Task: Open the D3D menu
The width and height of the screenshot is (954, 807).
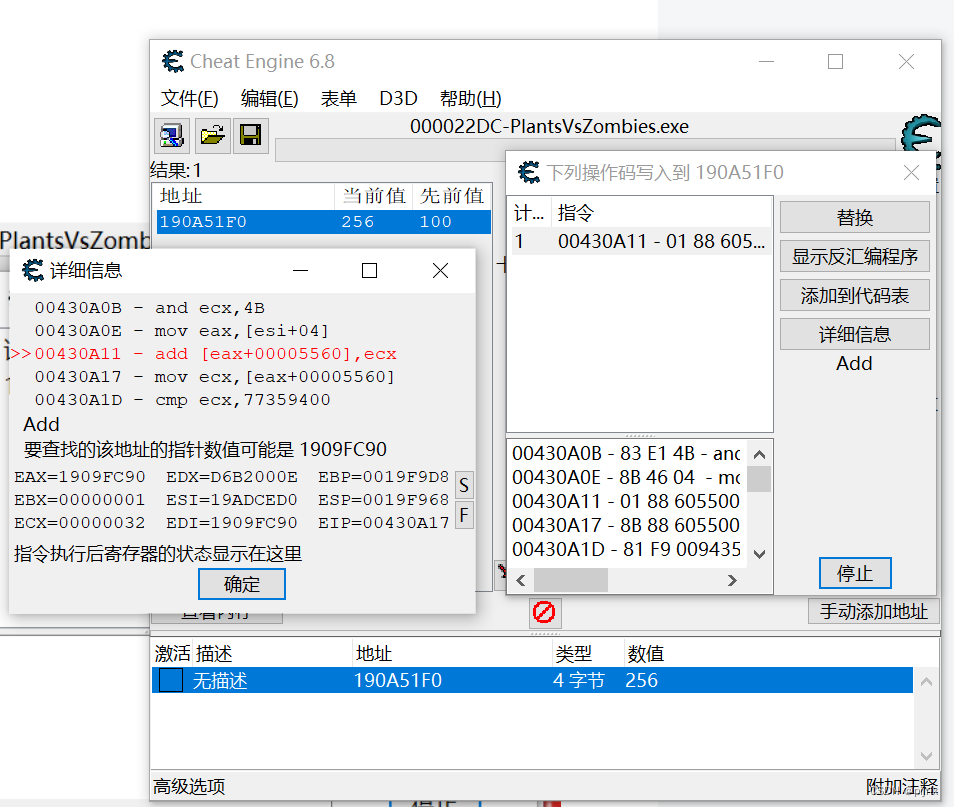Action: click(398, 98)
